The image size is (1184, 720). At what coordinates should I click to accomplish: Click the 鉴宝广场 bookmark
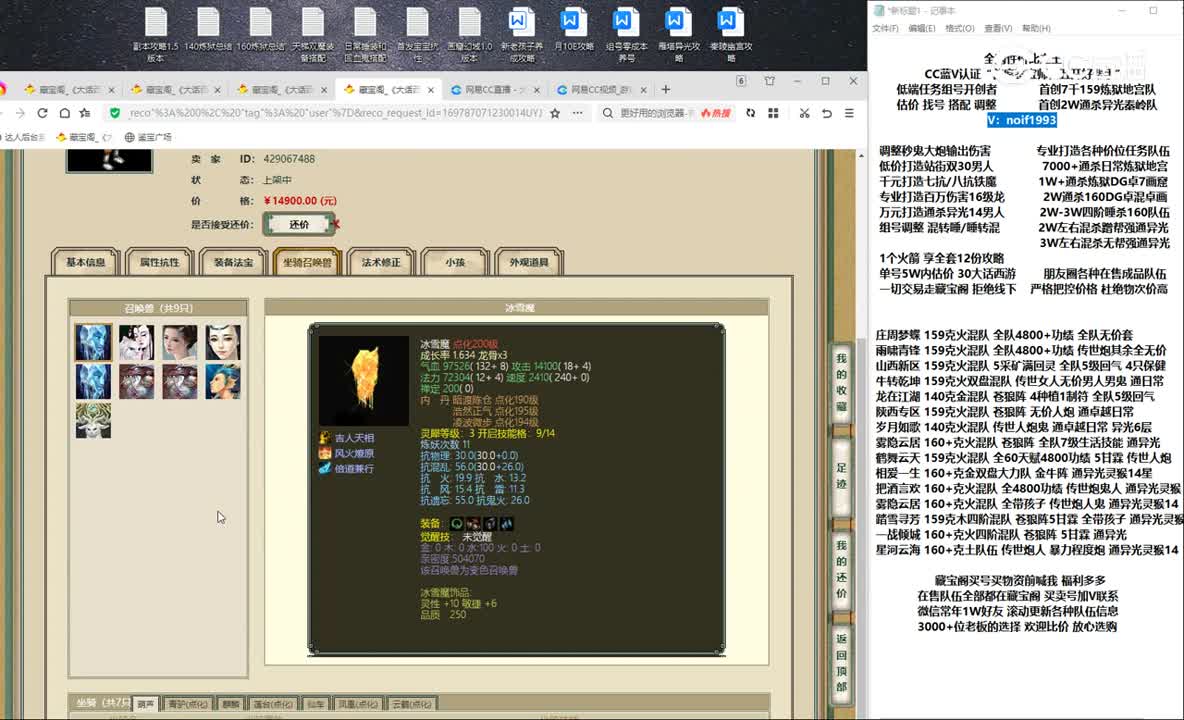tap(148, 137)
